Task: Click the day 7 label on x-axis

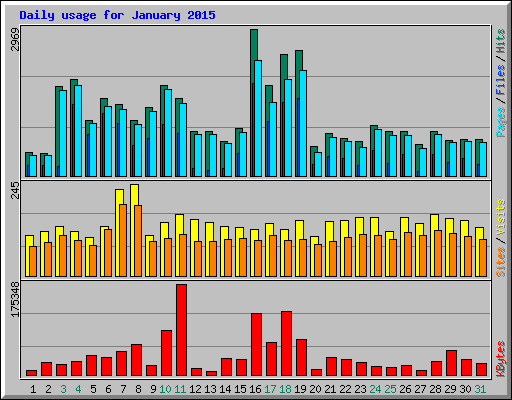Action: tap(123, 389)
